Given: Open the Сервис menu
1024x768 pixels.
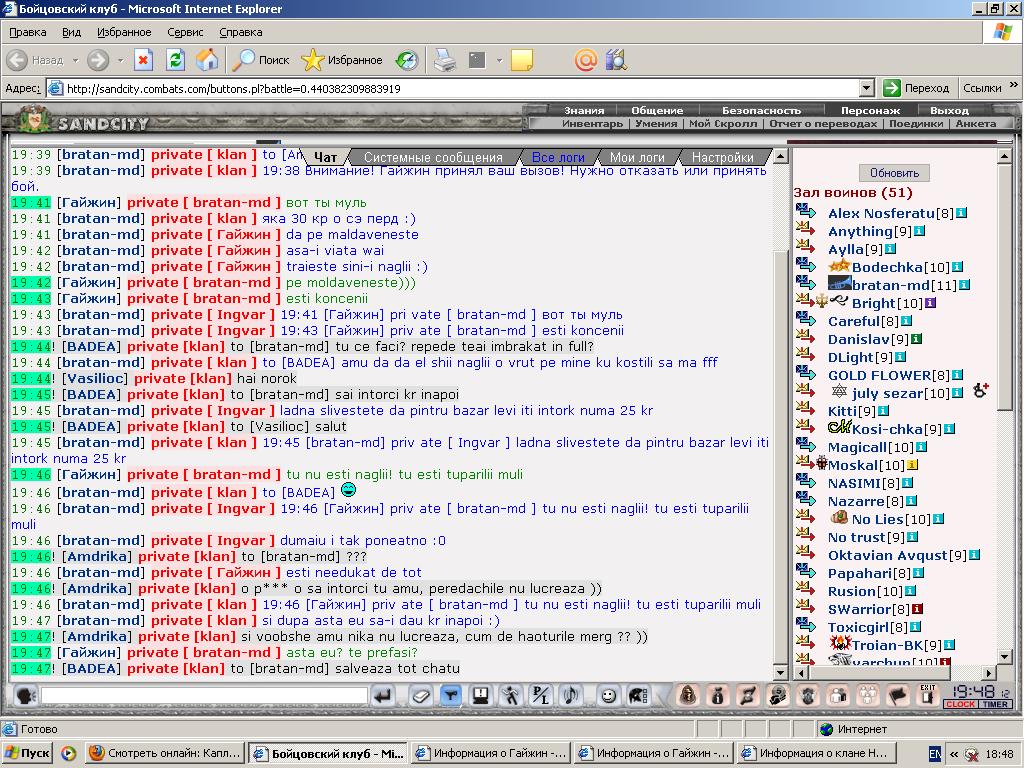Looking at the screenshot, I should click(185, 32).
